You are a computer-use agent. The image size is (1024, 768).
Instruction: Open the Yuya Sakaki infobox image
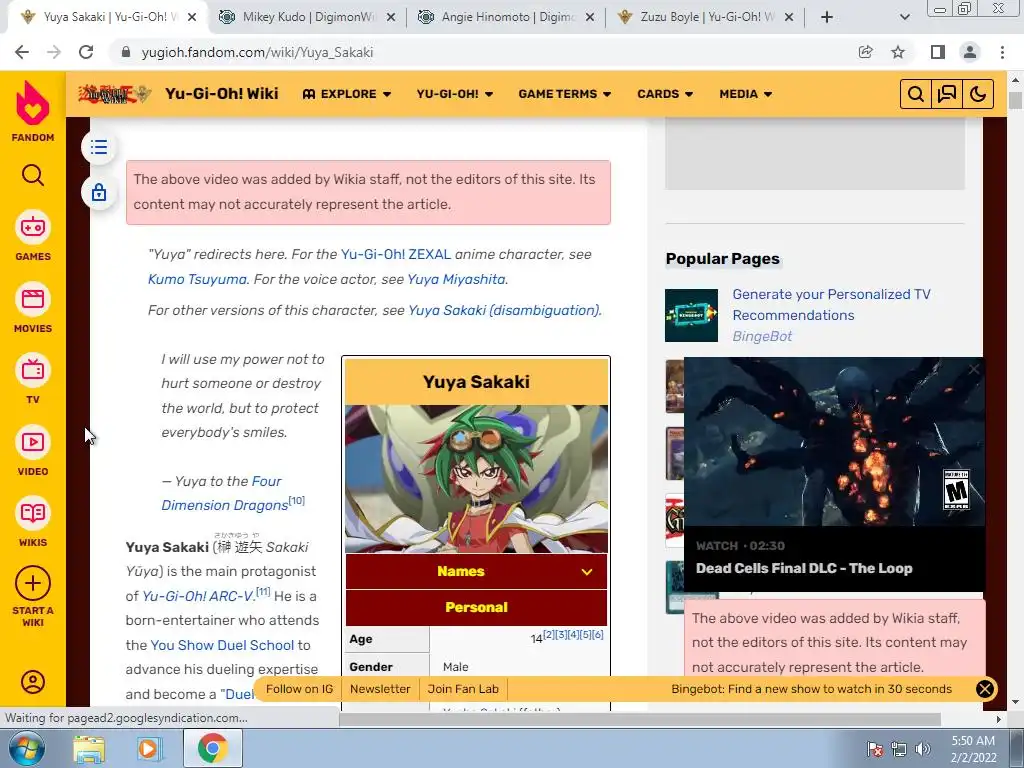[x=476, y=479]
